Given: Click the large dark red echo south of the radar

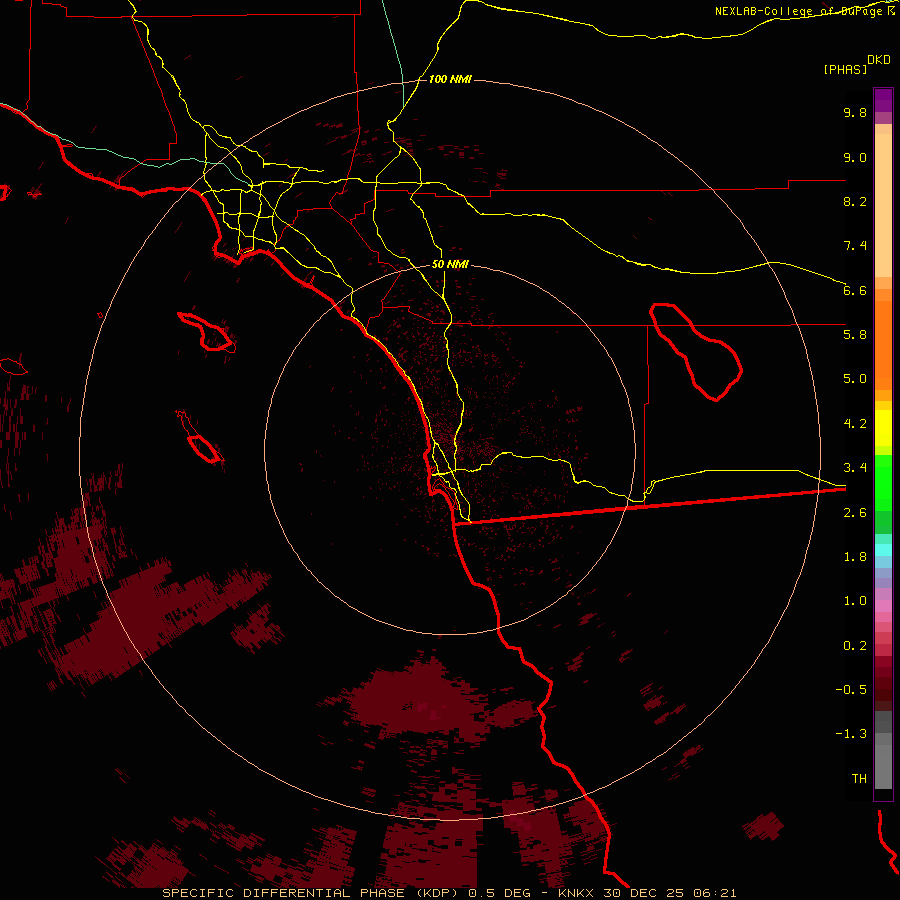Looking at the screenshot, I should click(419, 700).
